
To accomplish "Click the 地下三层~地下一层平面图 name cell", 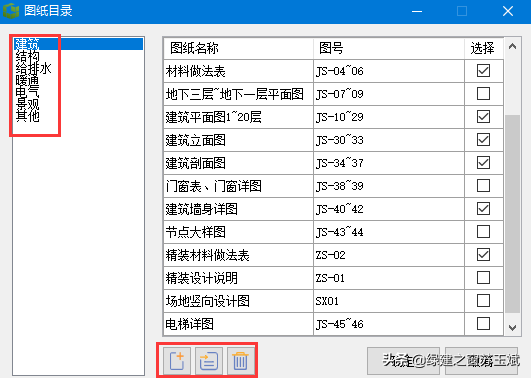I will click(x=238, y=94).
